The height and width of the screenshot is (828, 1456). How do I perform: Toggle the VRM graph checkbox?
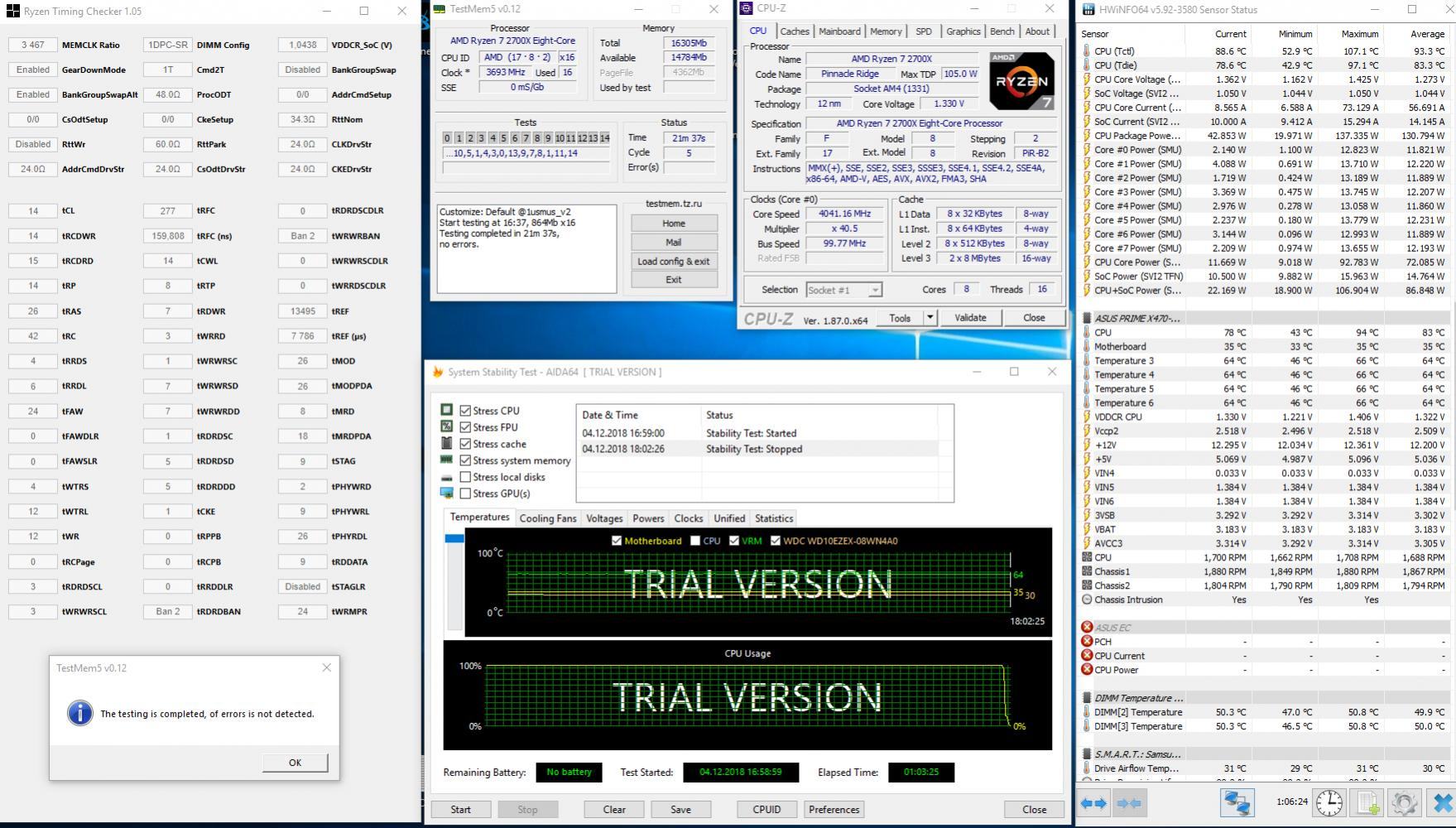[734, 541]
